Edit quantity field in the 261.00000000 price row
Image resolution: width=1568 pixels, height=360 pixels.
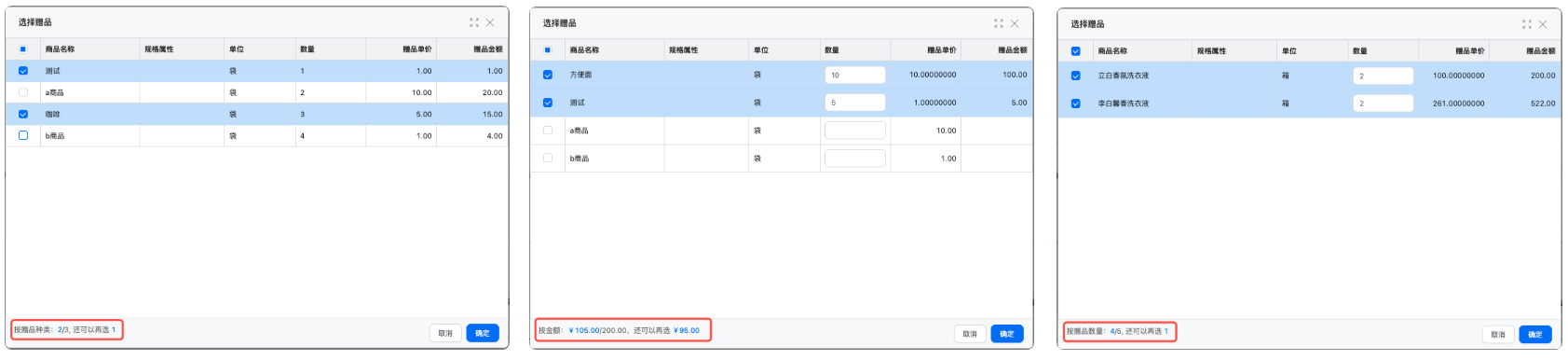point(1384,104)
